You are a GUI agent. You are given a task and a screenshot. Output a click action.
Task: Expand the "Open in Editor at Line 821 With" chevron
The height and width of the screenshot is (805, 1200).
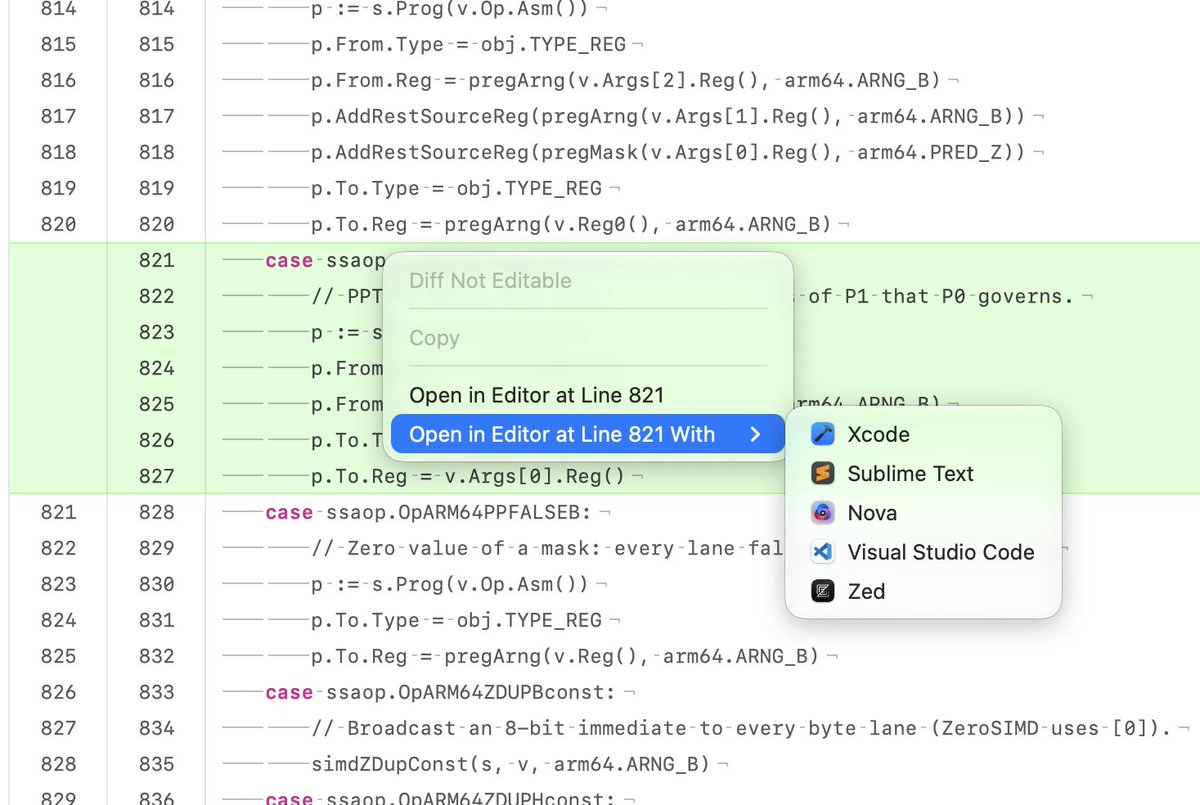pyautogui.click(x=756, y=434)
